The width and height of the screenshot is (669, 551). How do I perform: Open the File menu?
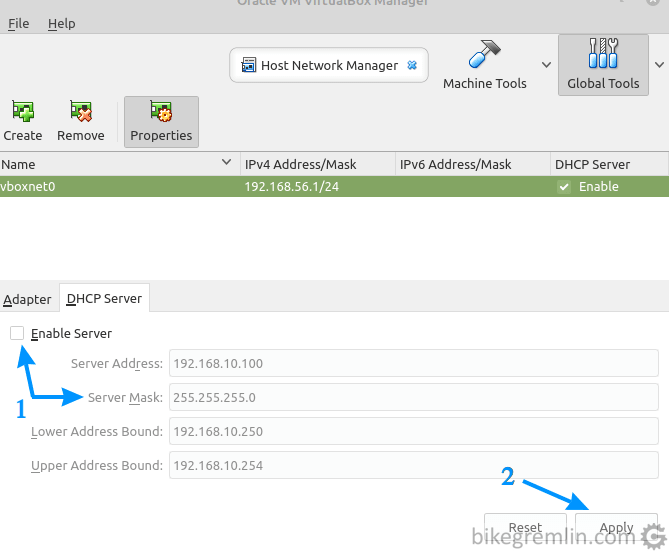click(x=19, y=23)
